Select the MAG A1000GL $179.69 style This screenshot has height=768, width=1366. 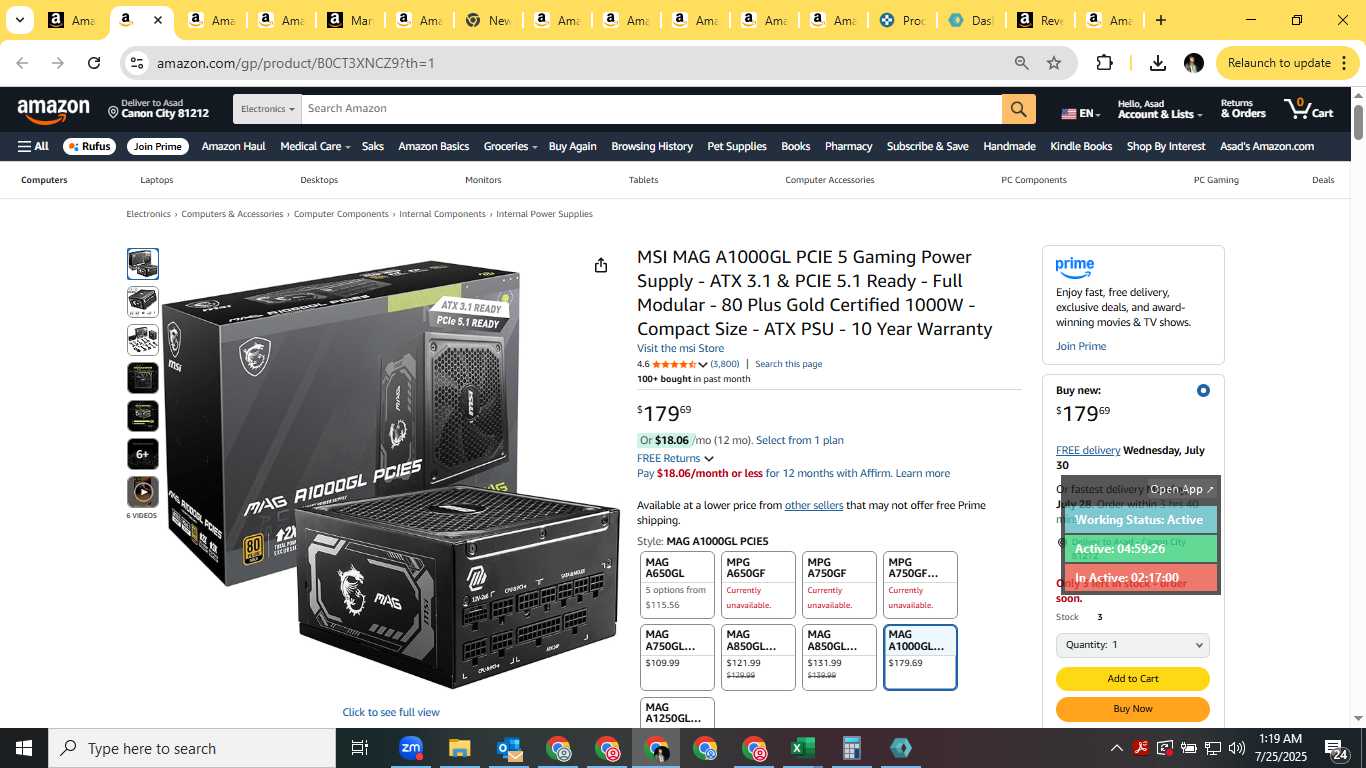[x=920, y=657]
